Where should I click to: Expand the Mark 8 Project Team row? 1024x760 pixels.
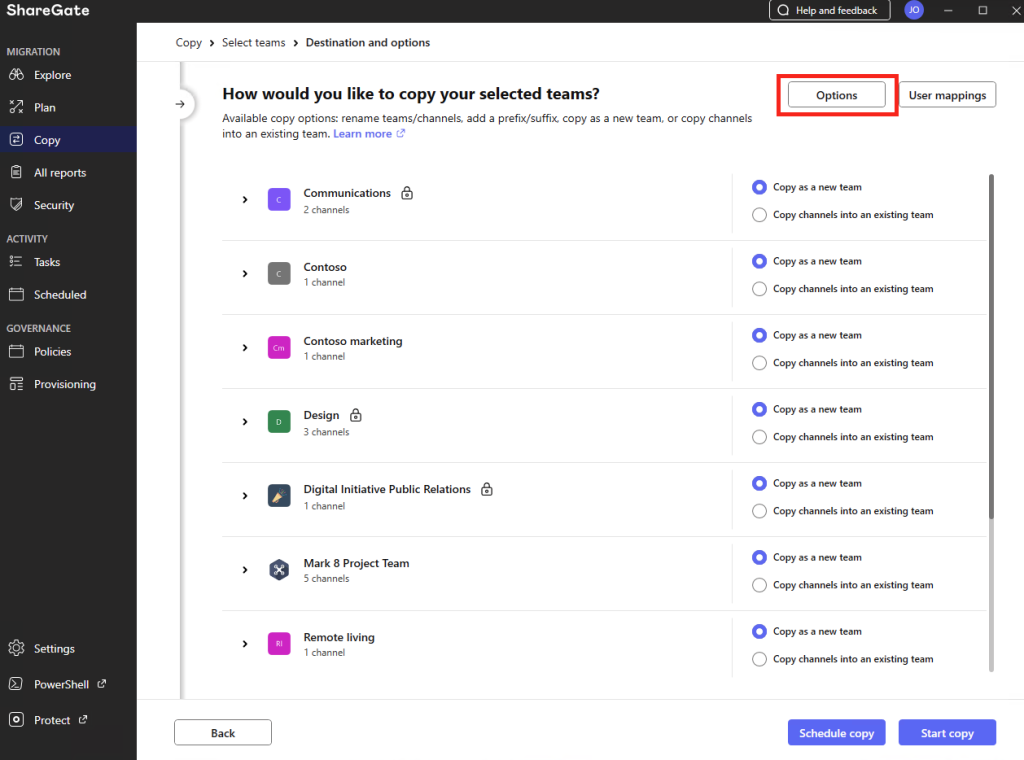pos(245,570)
